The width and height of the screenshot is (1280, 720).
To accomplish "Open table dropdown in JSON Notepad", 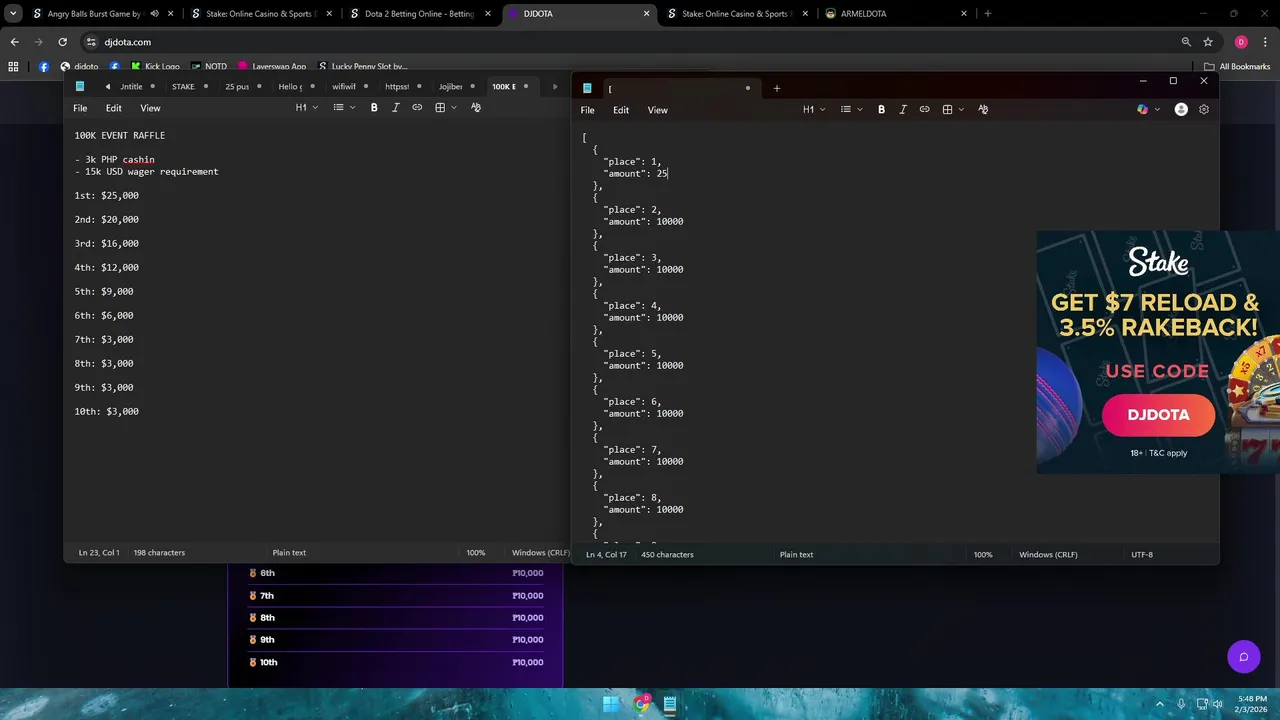I will [x=952, y=110].
